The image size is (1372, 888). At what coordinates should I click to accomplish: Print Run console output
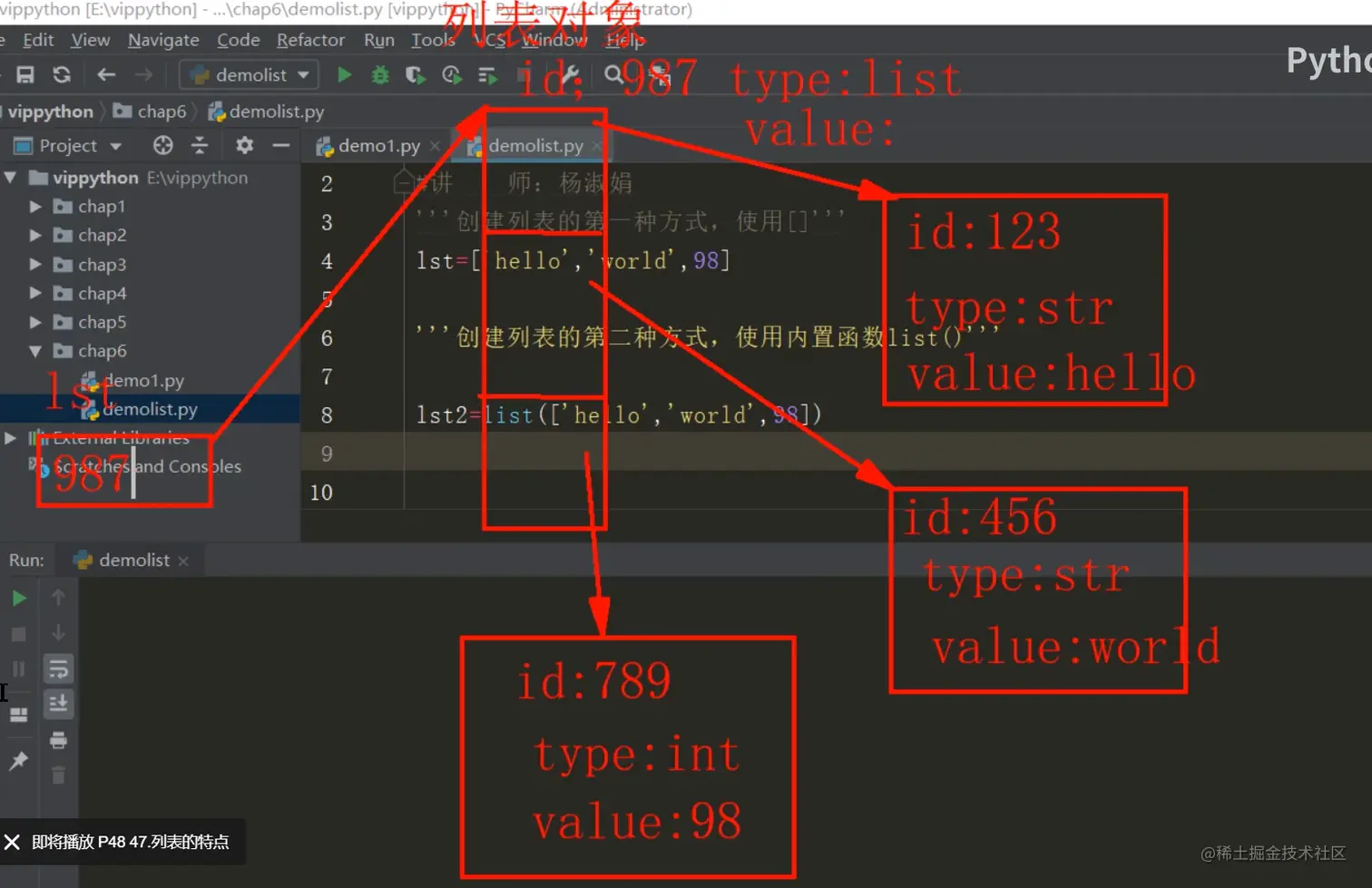58,740
